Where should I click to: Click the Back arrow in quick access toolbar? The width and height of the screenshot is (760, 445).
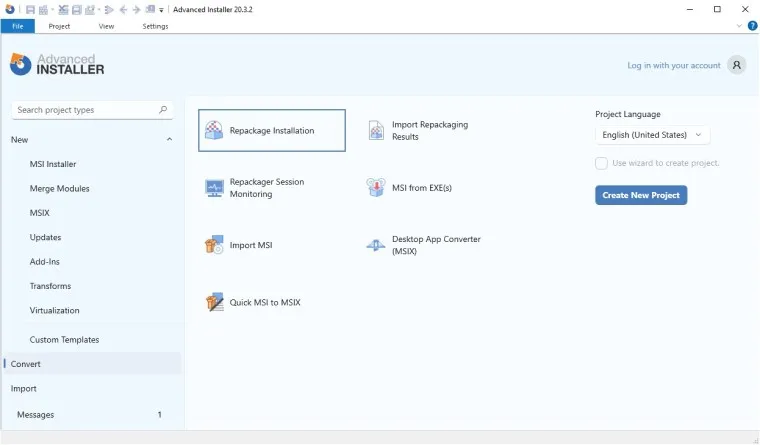[x=123, y=10]
